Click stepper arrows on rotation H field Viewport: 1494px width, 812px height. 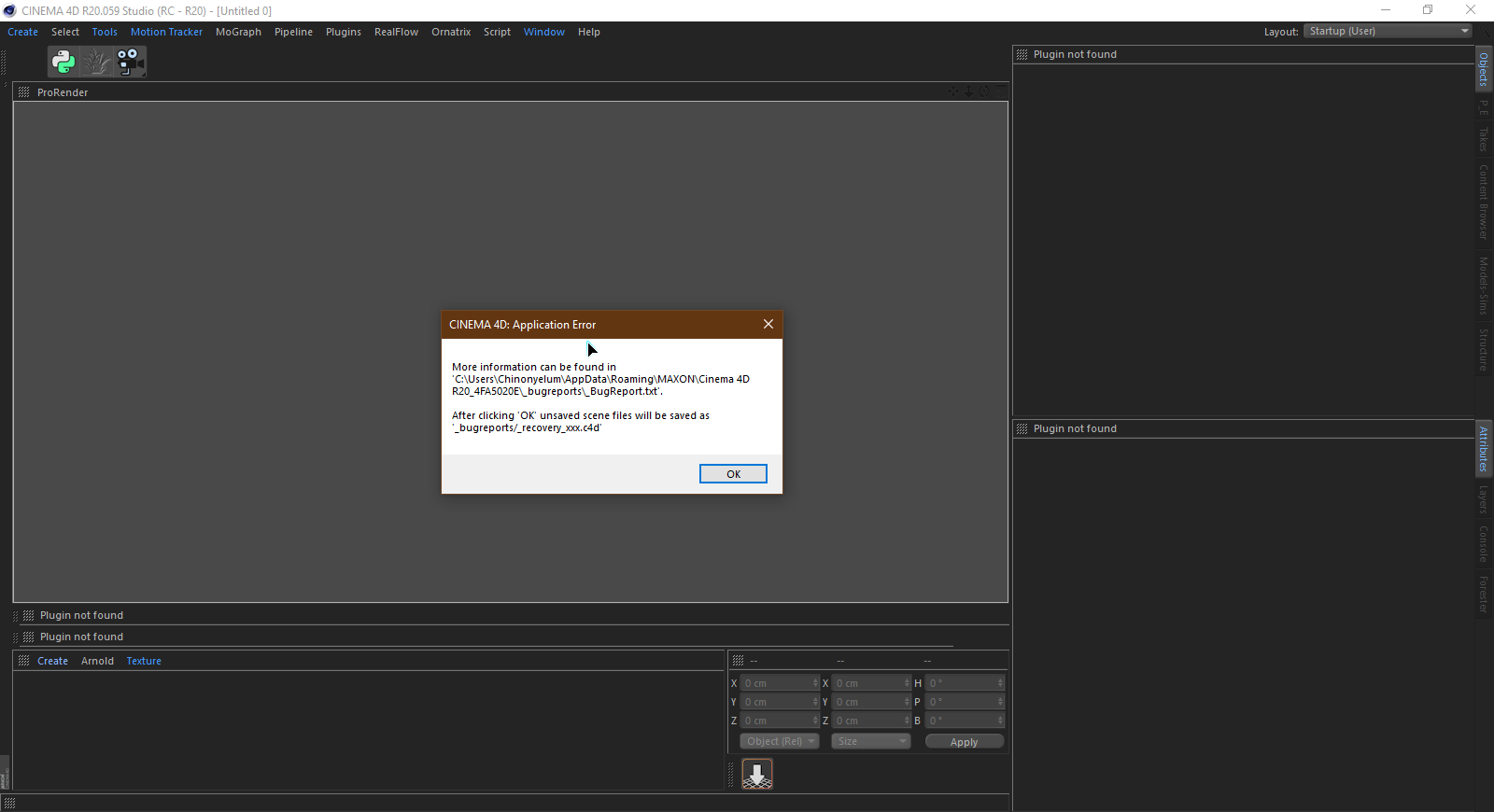[1000, 683]
